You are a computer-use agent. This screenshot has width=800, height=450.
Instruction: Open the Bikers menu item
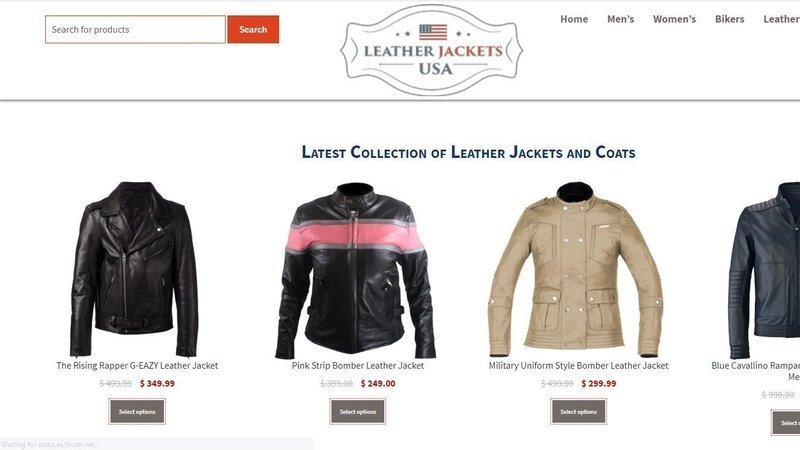[x=729, y=19]
